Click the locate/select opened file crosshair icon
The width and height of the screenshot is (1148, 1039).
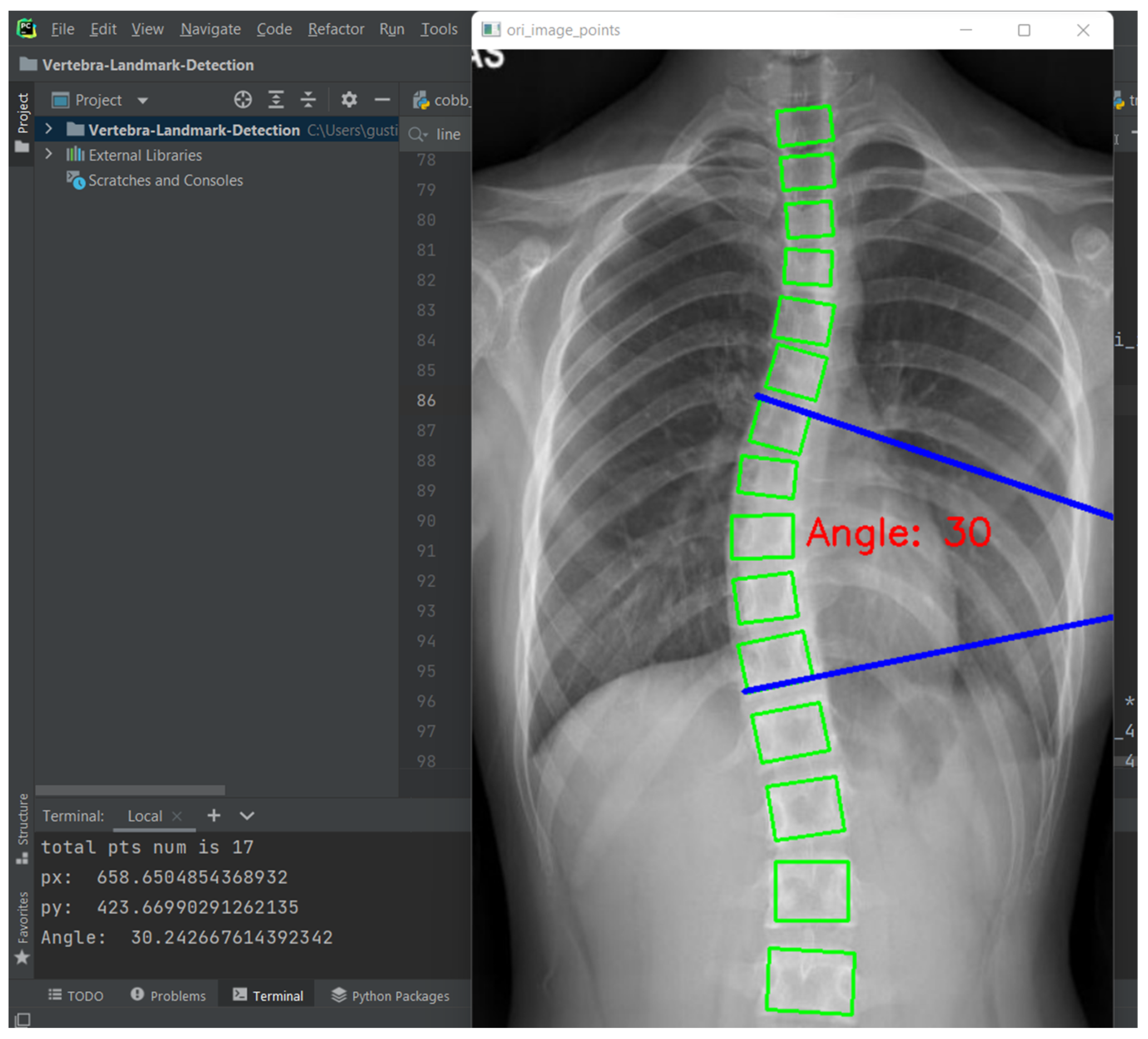coord(242,100)
